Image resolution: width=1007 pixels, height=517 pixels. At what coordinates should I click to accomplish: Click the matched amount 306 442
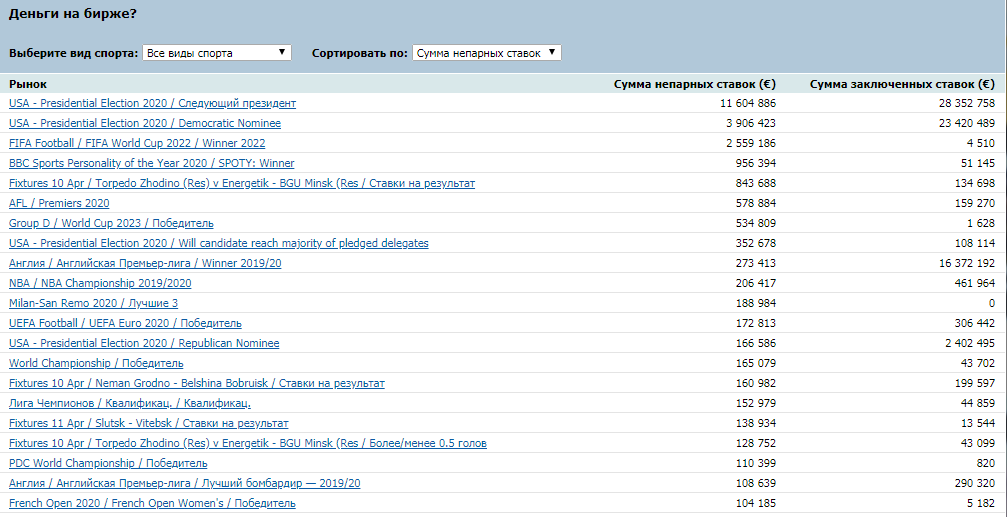point(975,323)
